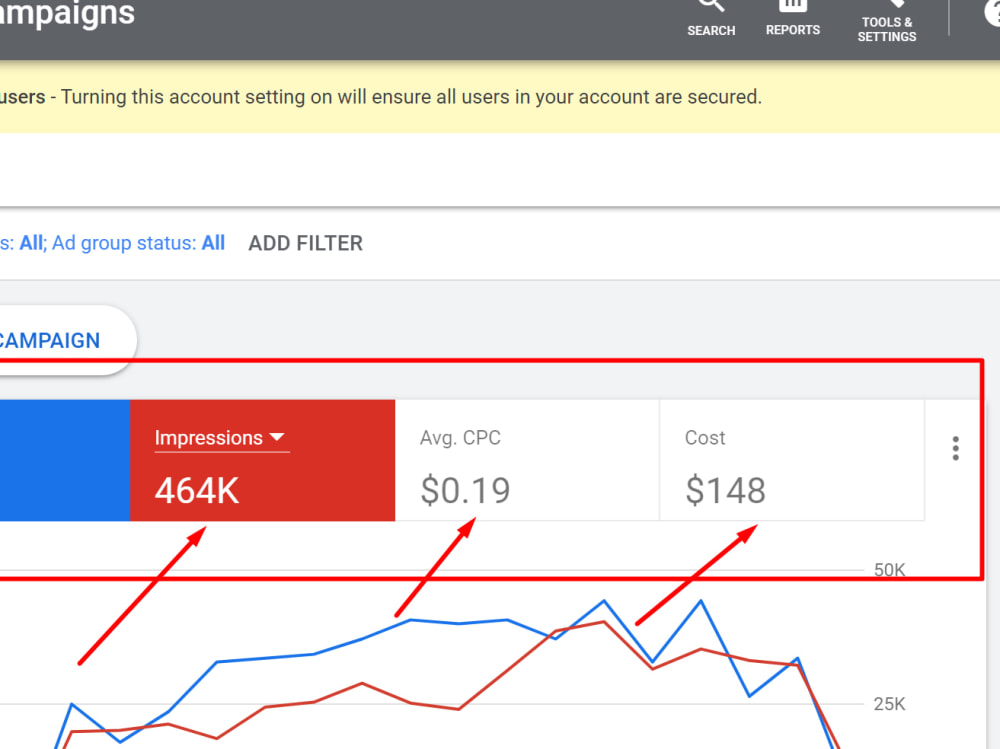Click the Ad group status: All filter
The image size is (1000, 749).
point(138,243)
